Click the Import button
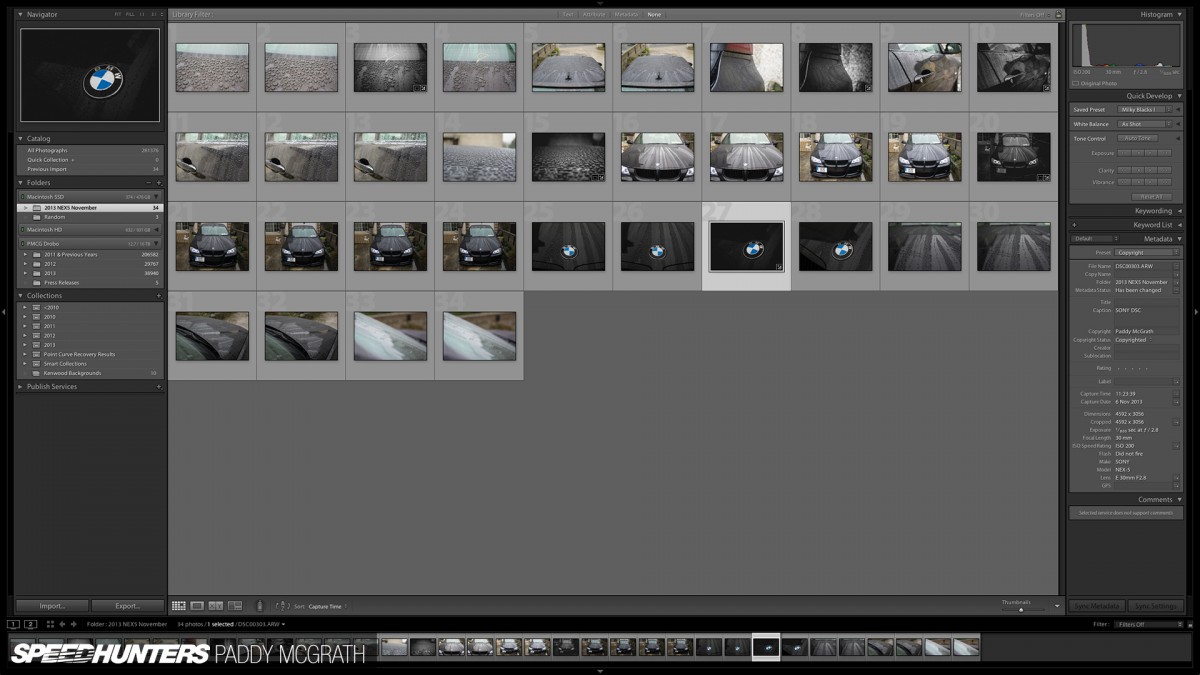Image resolution: width=1200 pixels, height=675 pixels. [x=52, y=606]
